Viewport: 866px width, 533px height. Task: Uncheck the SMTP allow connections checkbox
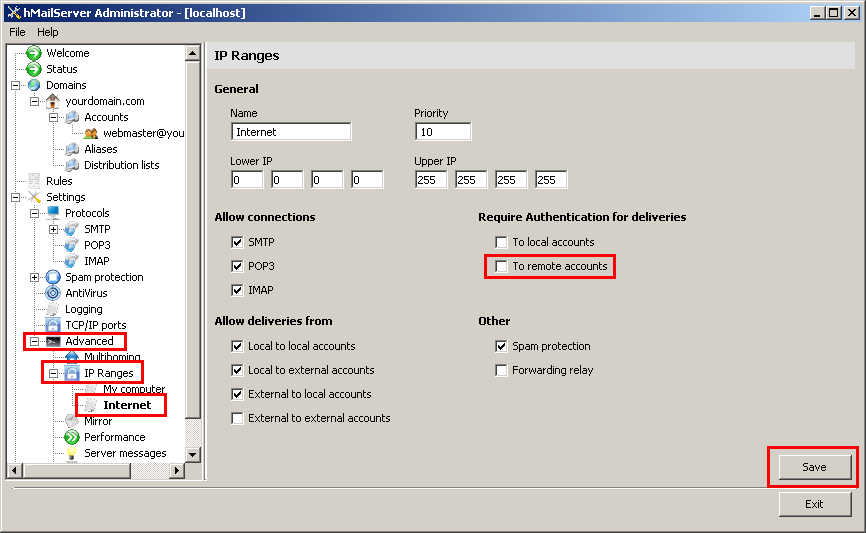(x=237, y=242)
